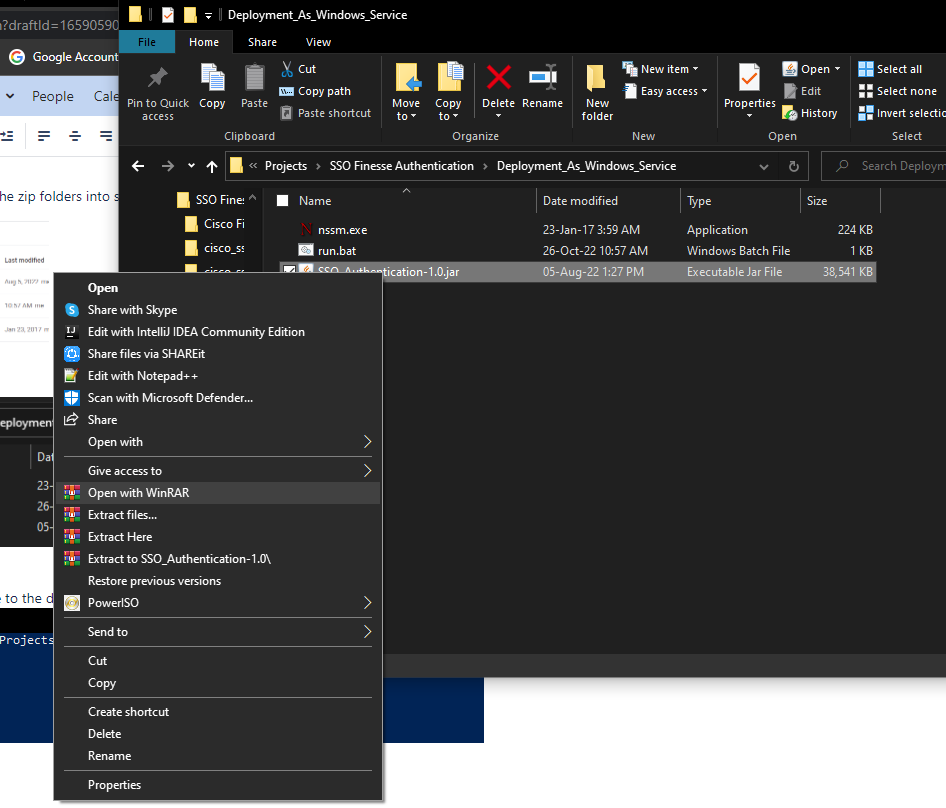Choose Scan with Microsoft Defender
The height and width of the screenshot is (808, 946).
click(x=170, y=398)
